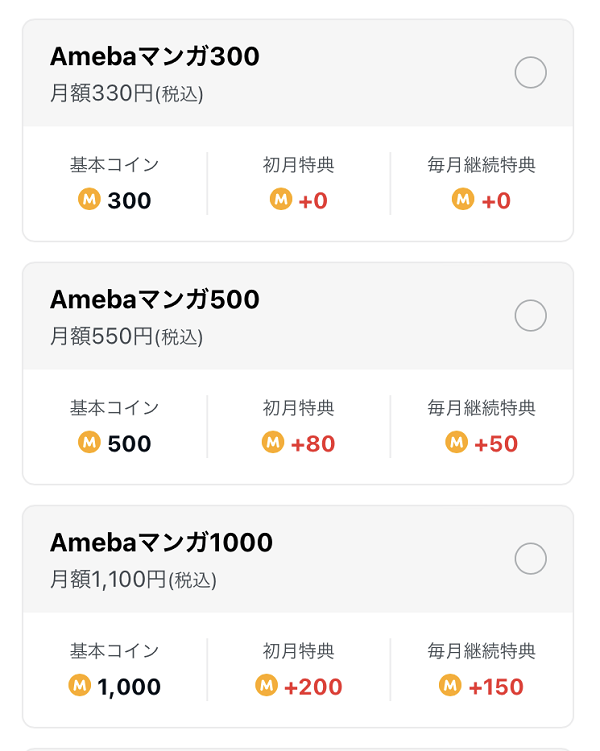Click the 月額330円(税込) price text
Image resolution: width=600 pixels, height=751 pixels.
127,93
